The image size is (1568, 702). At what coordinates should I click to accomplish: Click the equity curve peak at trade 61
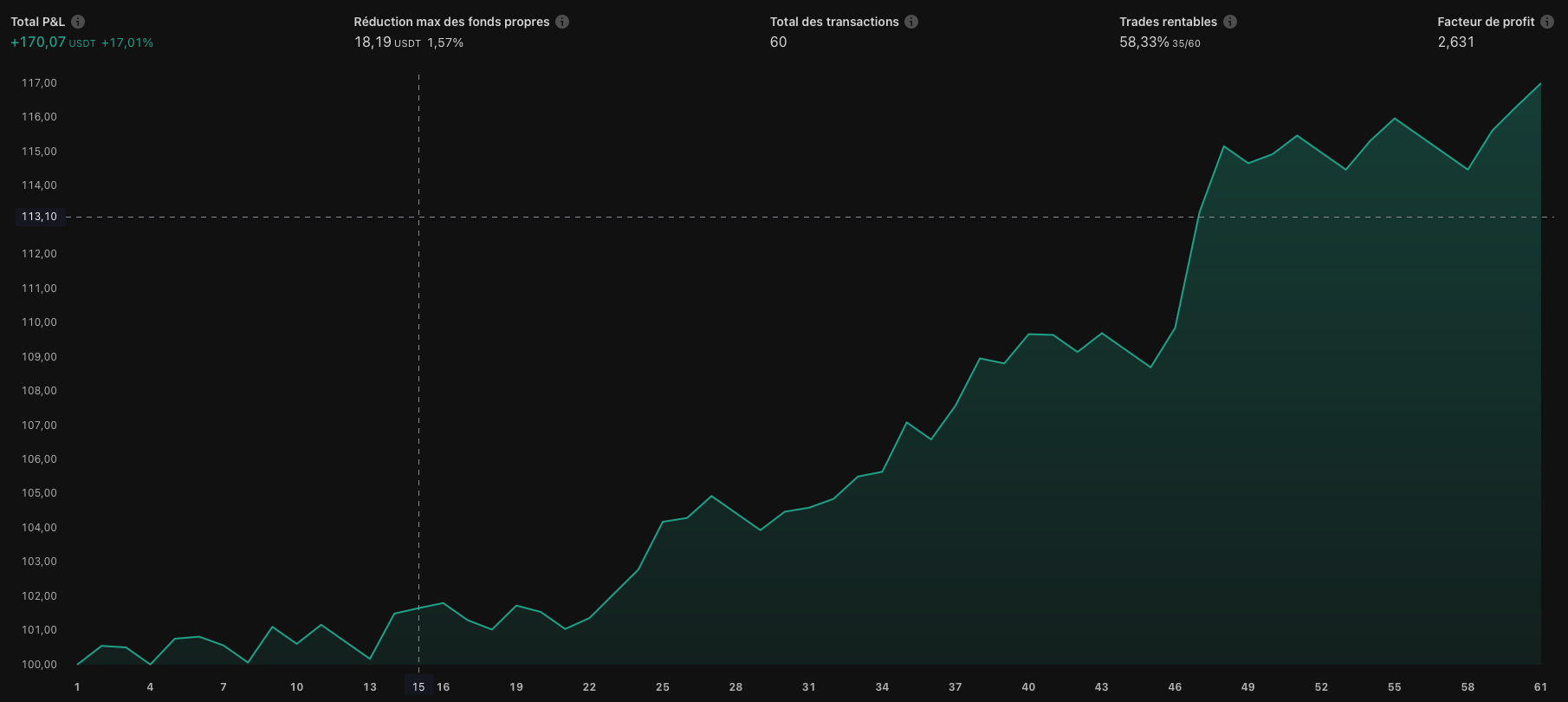[x=1540, y=84]
